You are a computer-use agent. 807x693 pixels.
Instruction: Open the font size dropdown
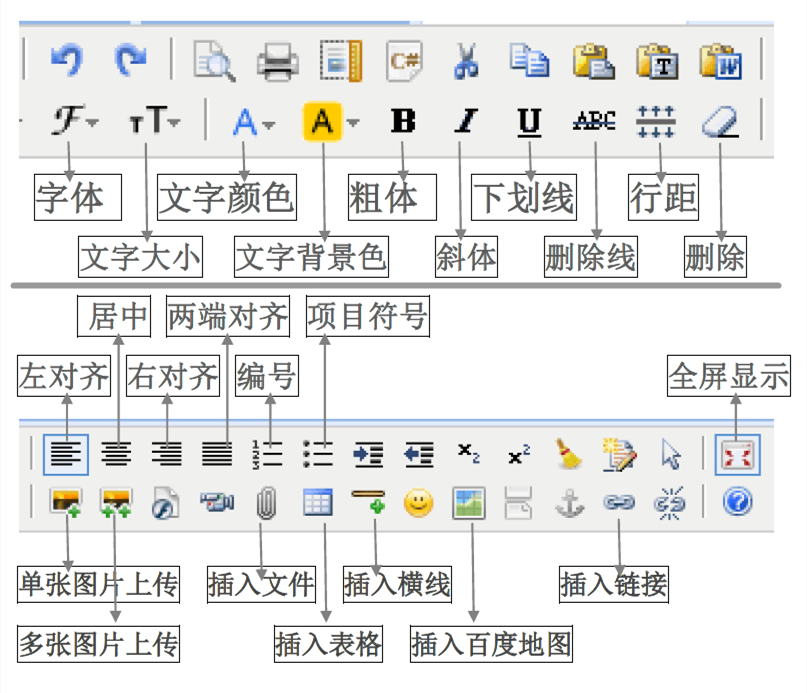(153, 122)
